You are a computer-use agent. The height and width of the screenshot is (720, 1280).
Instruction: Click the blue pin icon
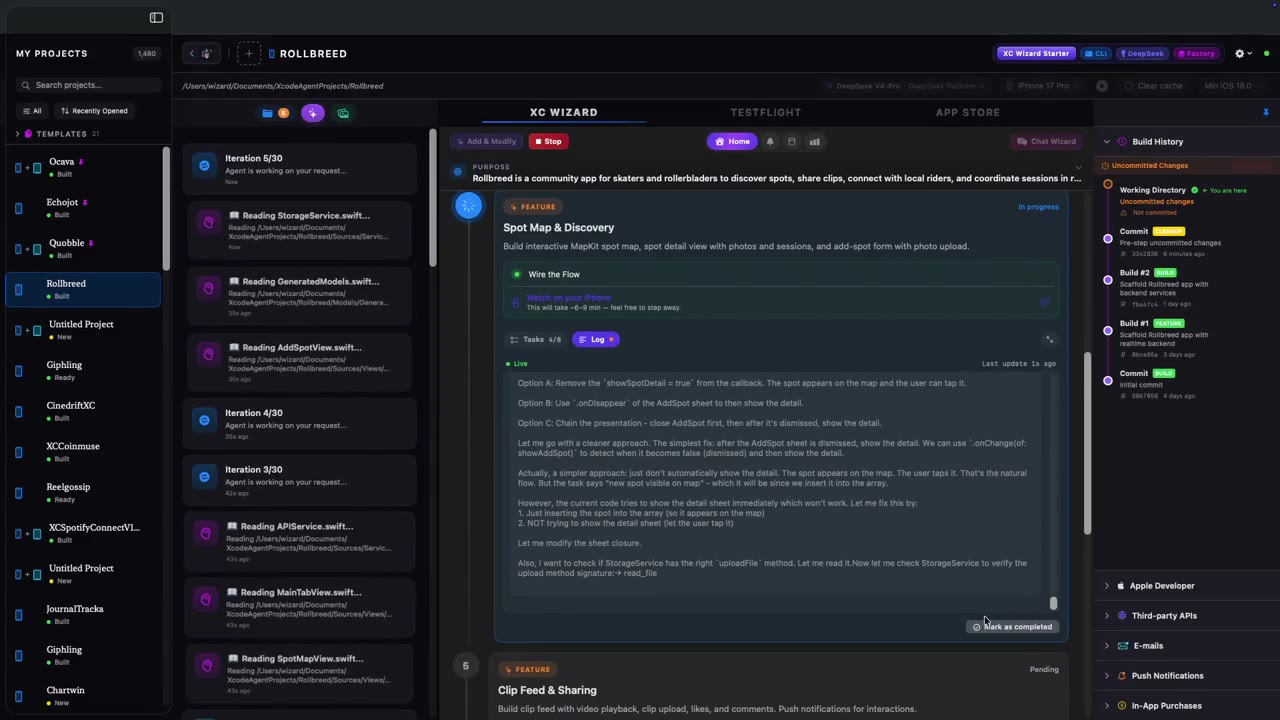pos(1266,112)
